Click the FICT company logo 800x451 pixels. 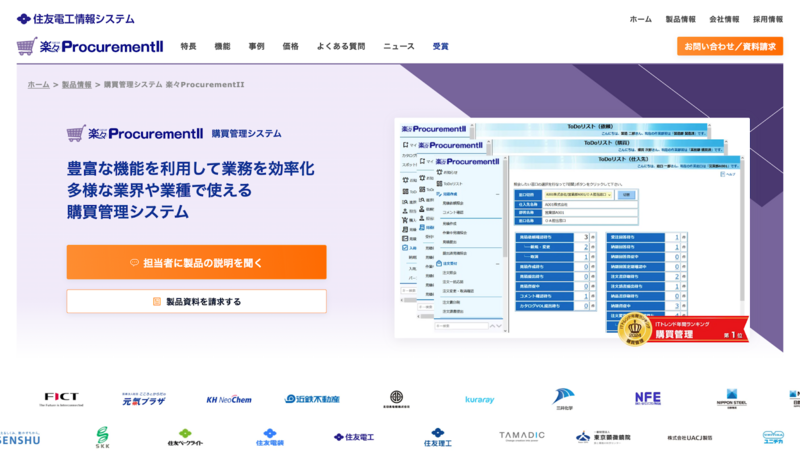click(x=61, y=399)
